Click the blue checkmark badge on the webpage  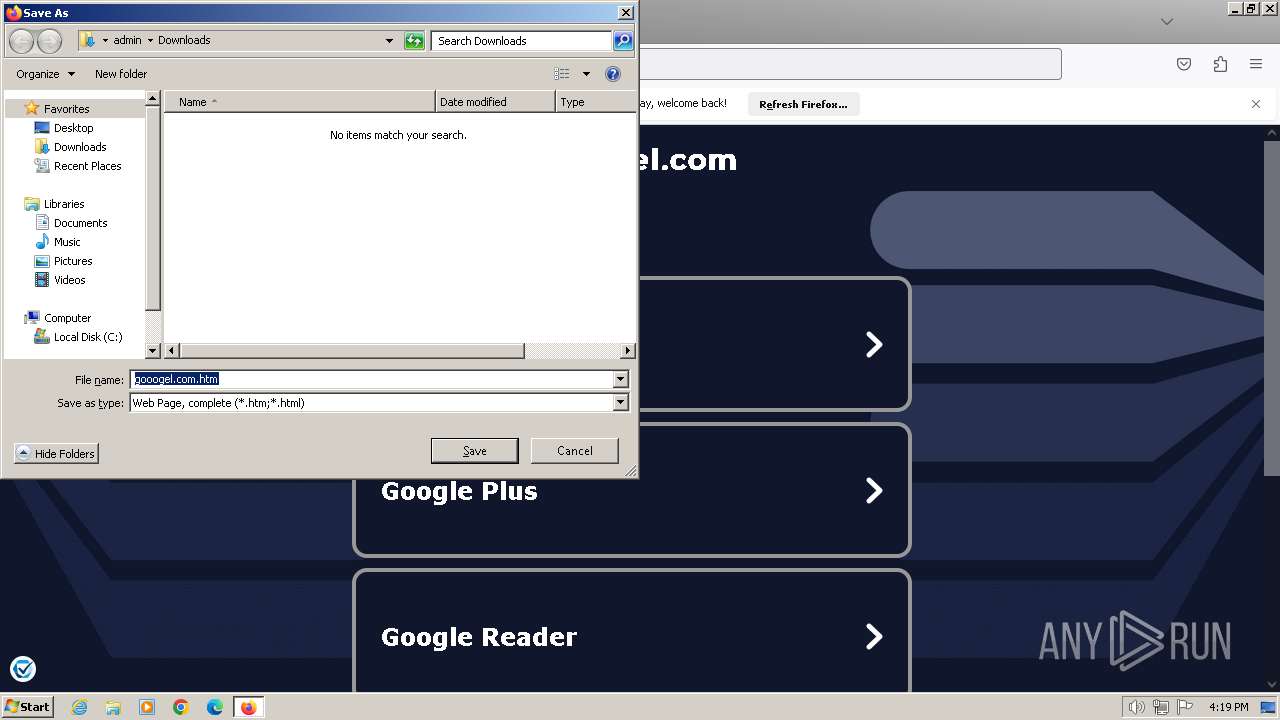[x=22, y=669]
